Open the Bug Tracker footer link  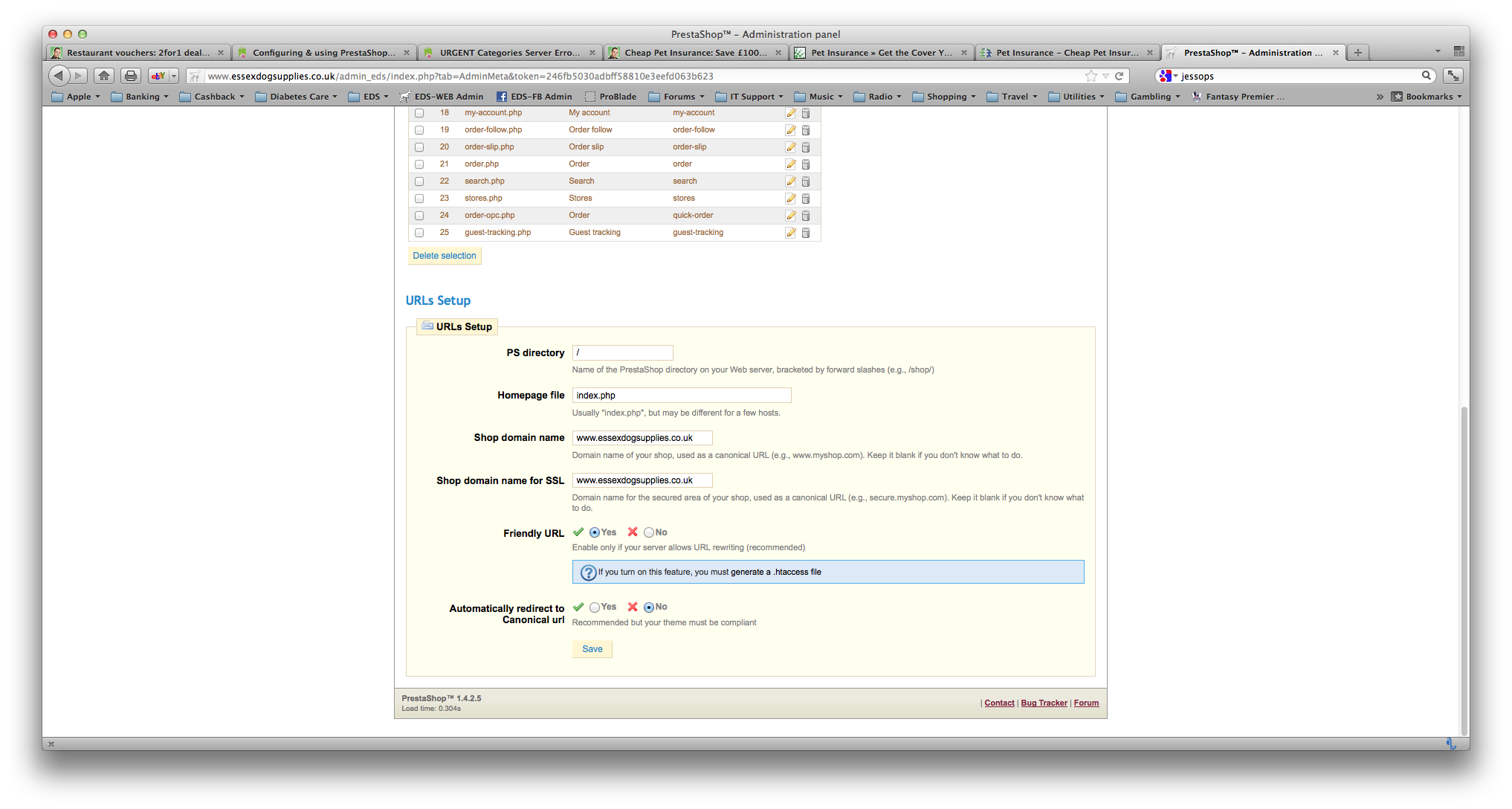click(1044, 703)
